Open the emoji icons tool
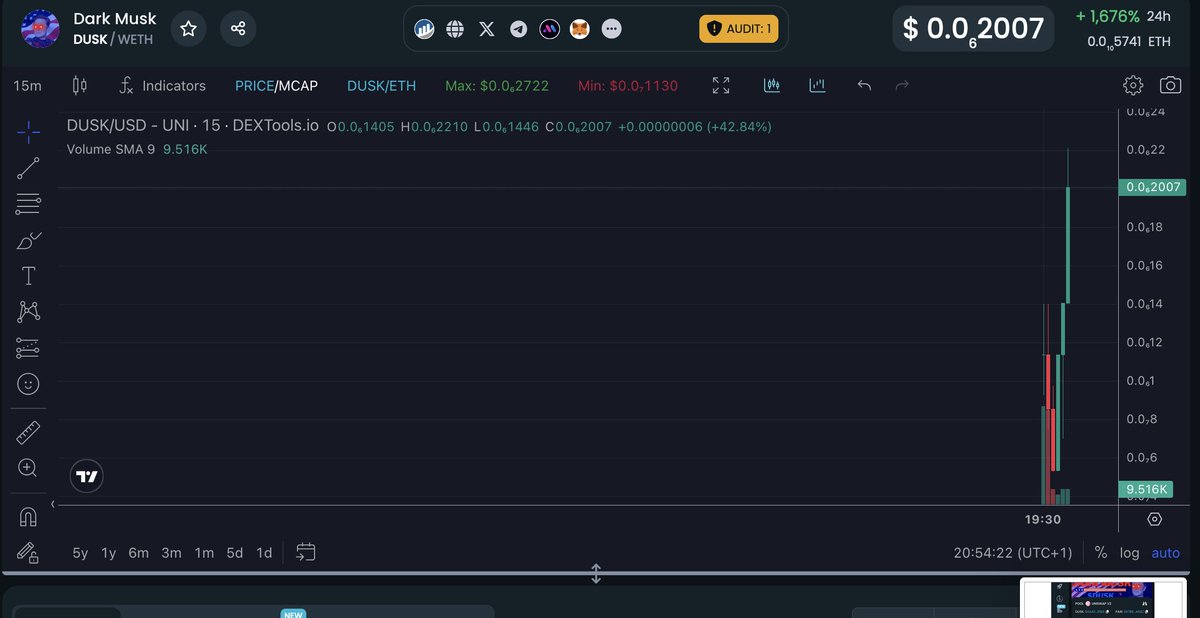 [28, 383]
